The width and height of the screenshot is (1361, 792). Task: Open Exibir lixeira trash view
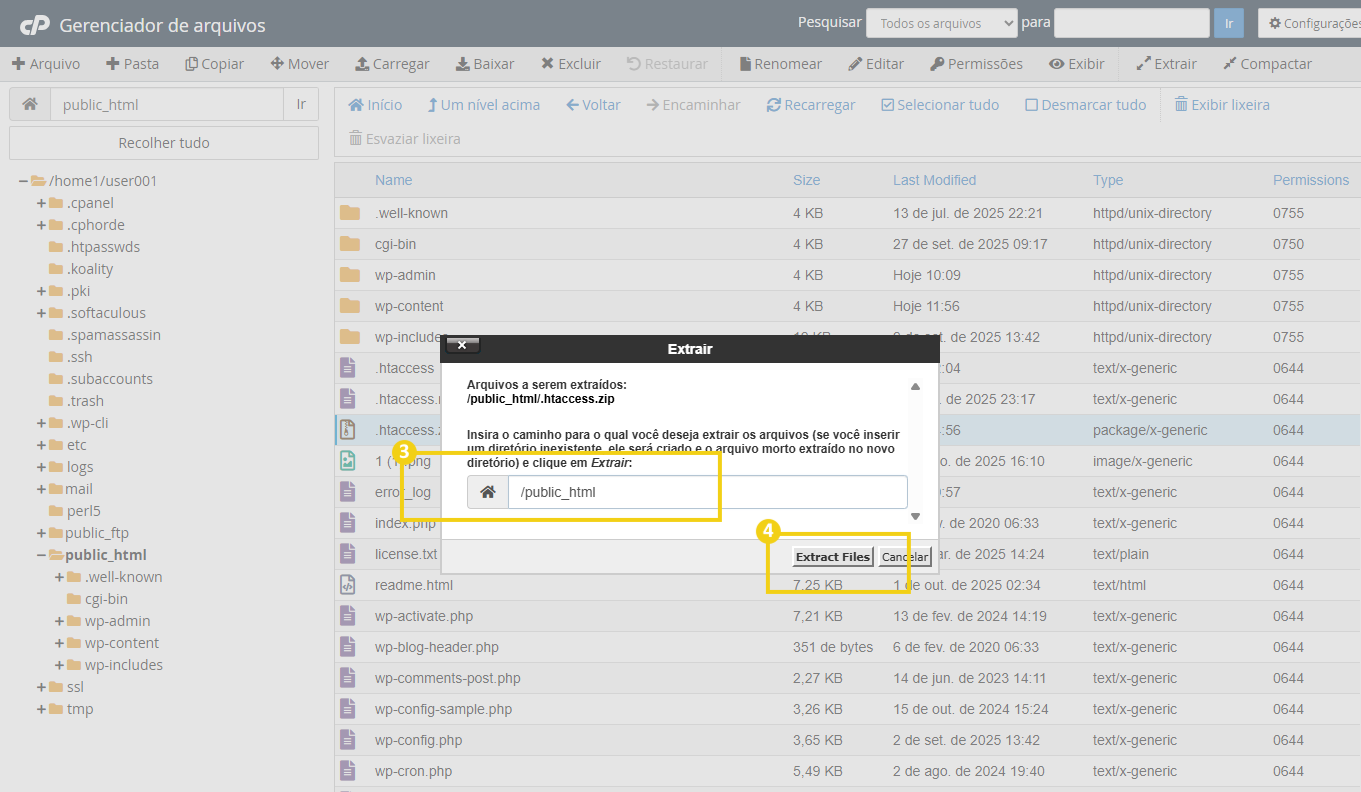coord(1221,105)
